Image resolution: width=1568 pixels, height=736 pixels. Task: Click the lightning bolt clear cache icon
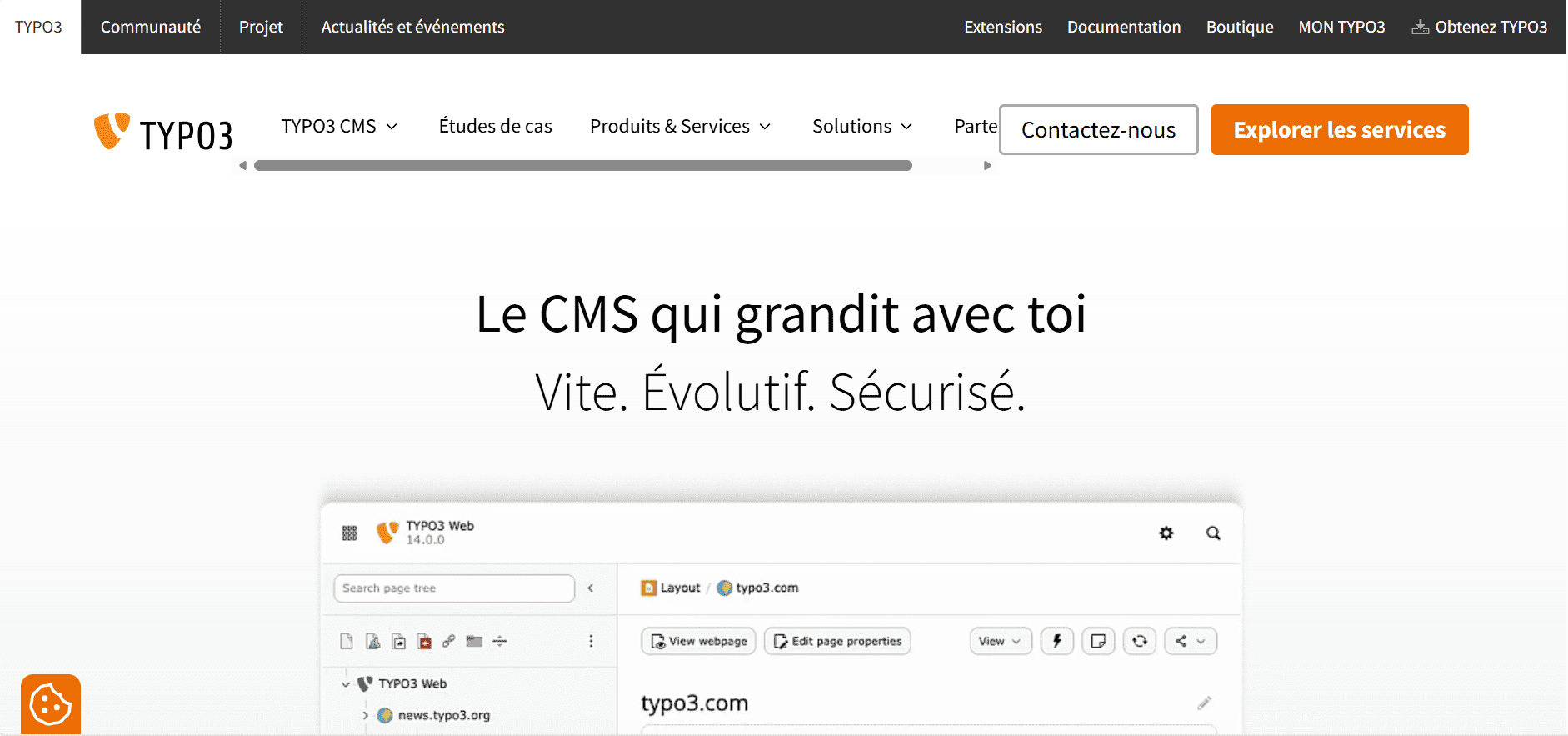(1057, 641)
